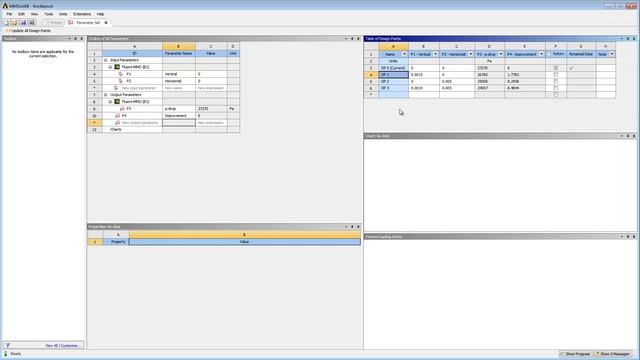640x360 pixels.
Task: Open the Edit menu
Action: (21, 14)
